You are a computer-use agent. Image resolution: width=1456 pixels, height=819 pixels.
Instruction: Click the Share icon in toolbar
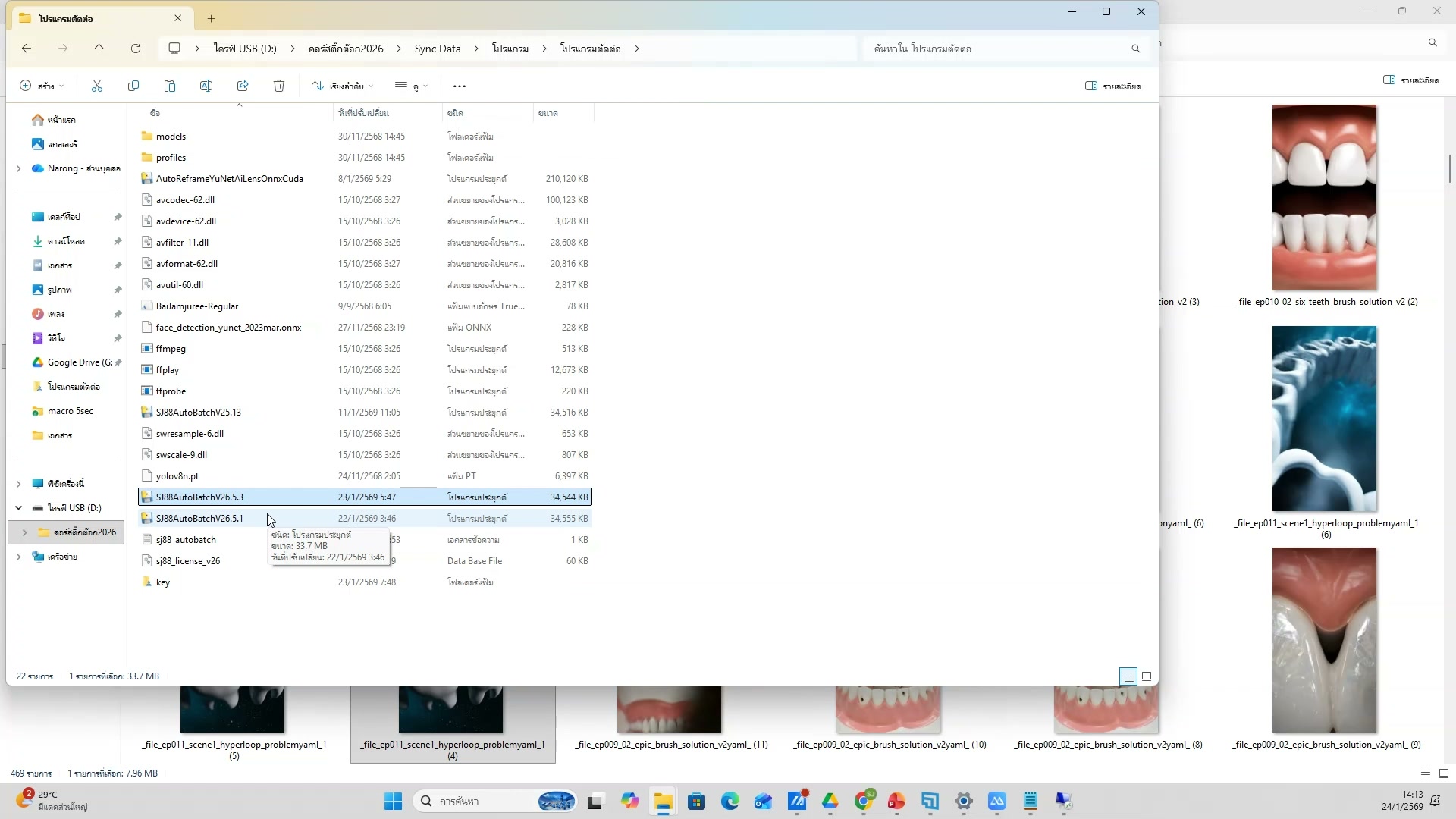pos(243,86)
